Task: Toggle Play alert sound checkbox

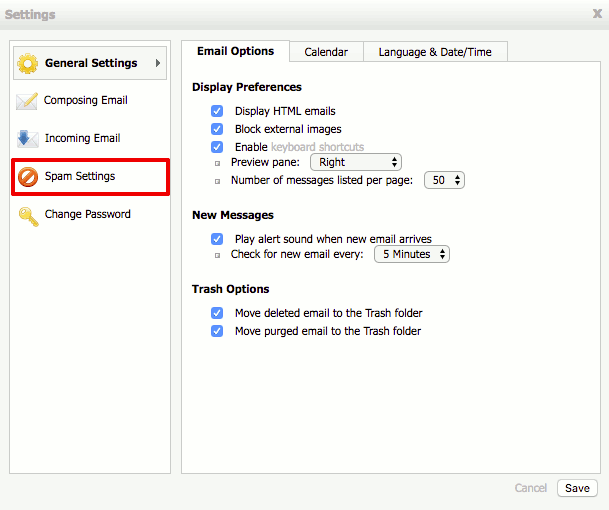Action: (217, 239)
